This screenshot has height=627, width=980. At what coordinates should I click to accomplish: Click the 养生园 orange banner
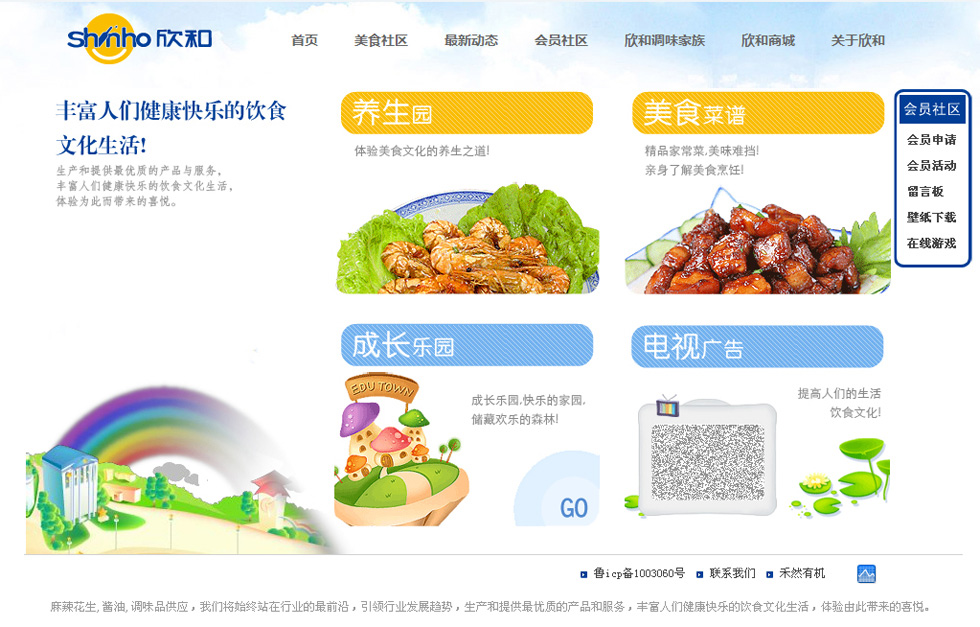pos(466,113)
